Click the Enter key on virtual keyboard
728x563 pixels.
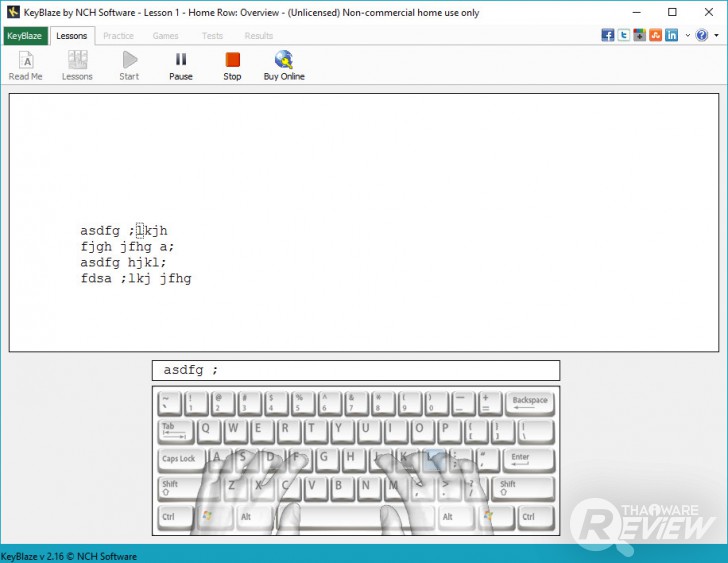click(x=528, y=459)
